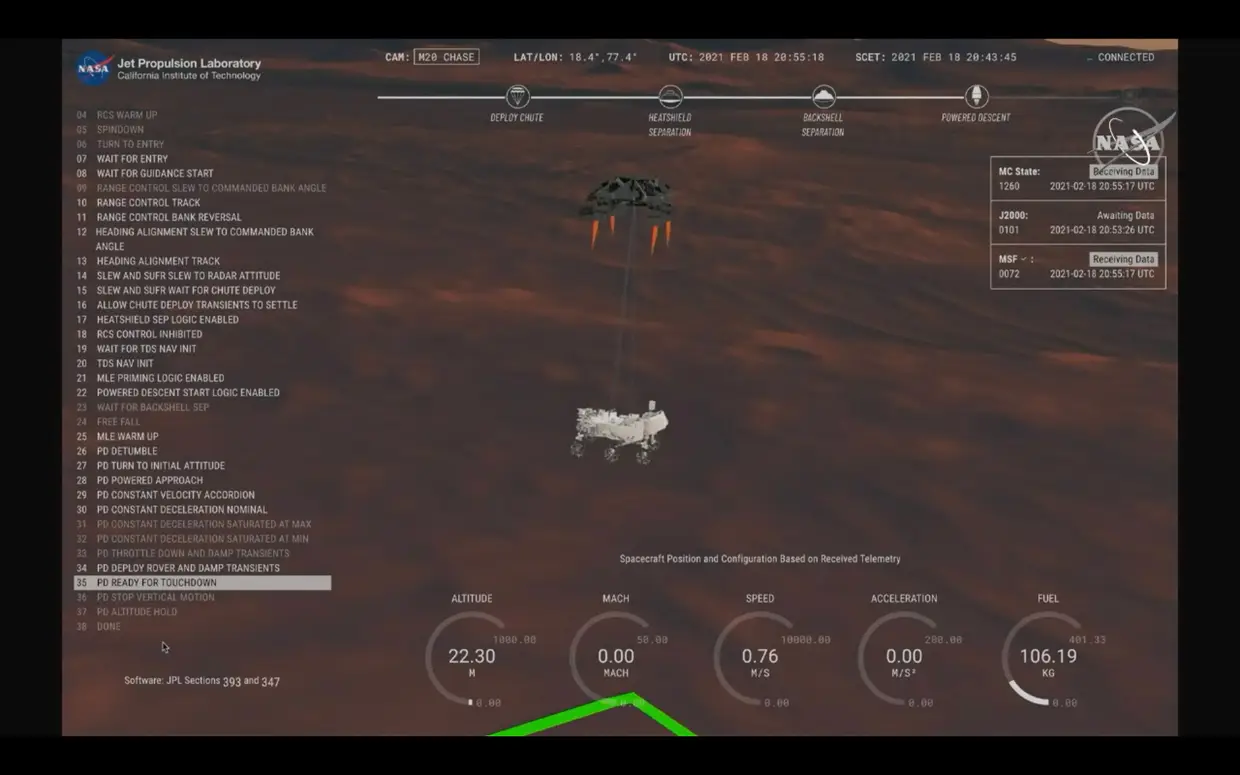
Task: Select step 06 TURN TO ENTRY
Action: click(120, 144)
